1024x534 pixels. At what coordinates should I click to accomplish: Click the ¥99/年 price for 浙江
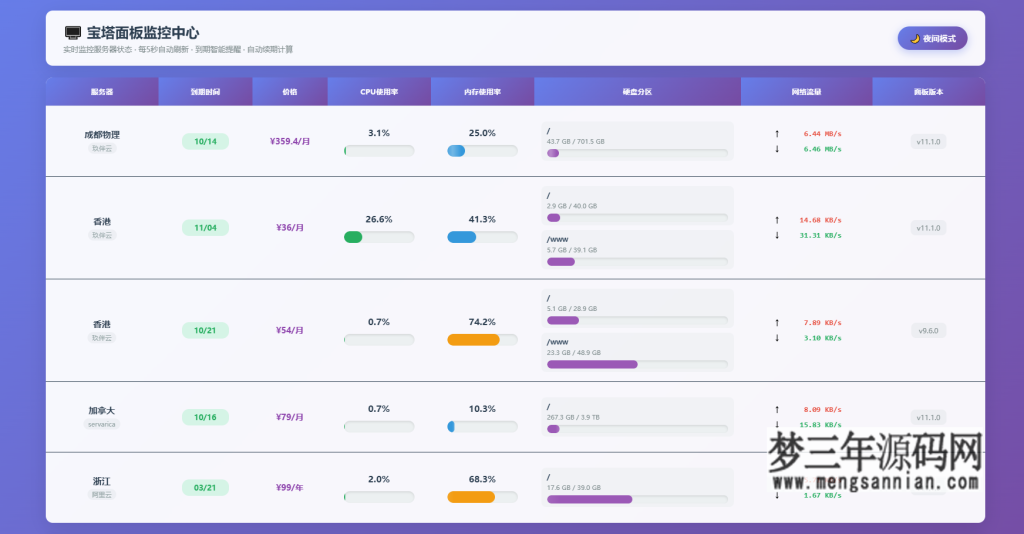click(289, 488)
